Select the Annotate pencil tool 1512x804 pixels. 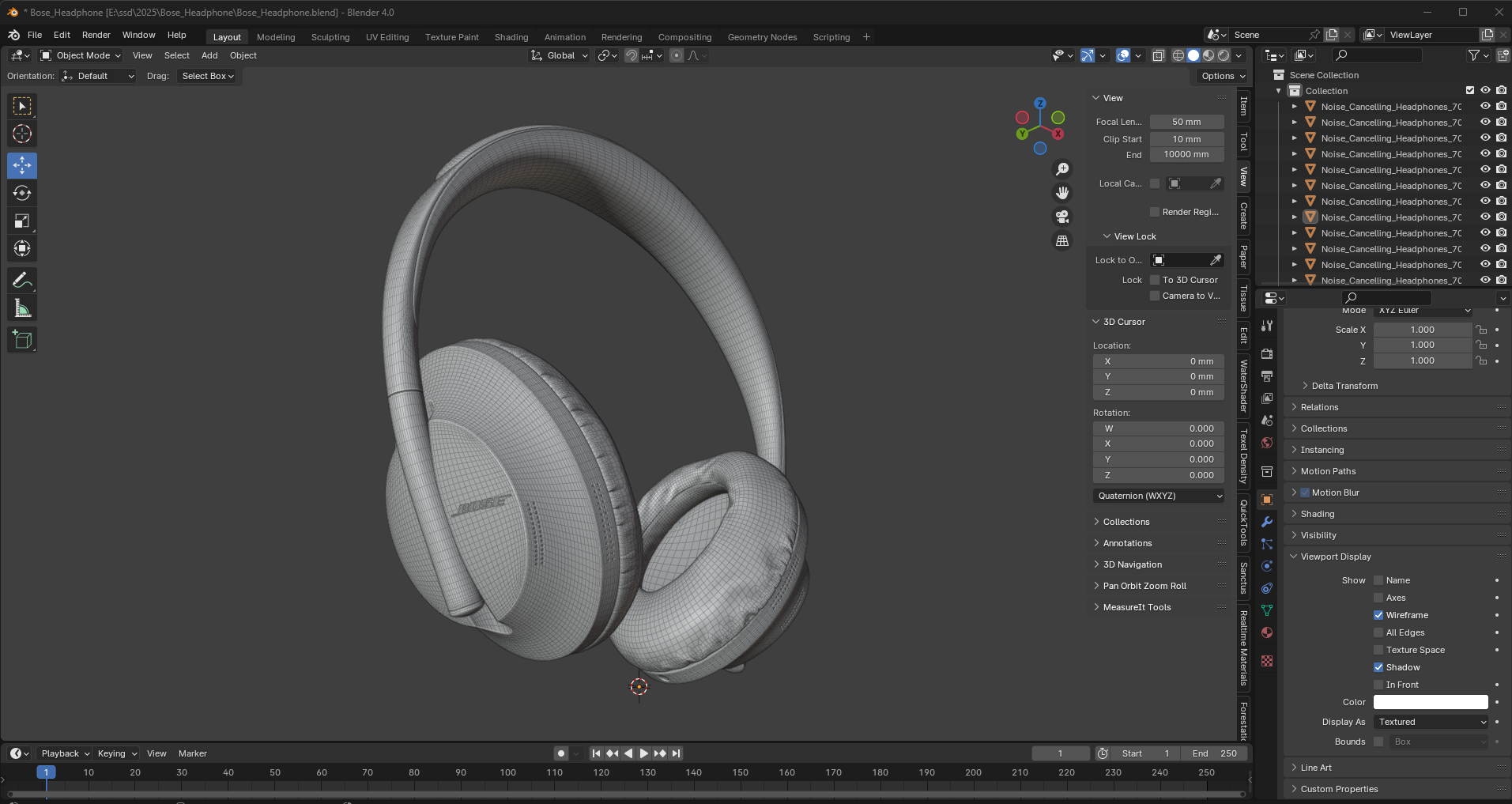(x=22, y=280)
